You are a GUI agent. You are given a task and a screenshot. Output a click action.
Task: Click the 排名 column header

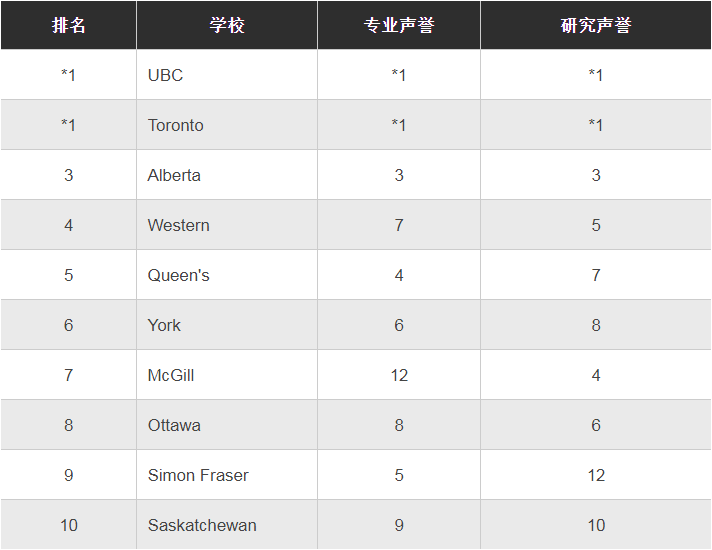[68, 25]
